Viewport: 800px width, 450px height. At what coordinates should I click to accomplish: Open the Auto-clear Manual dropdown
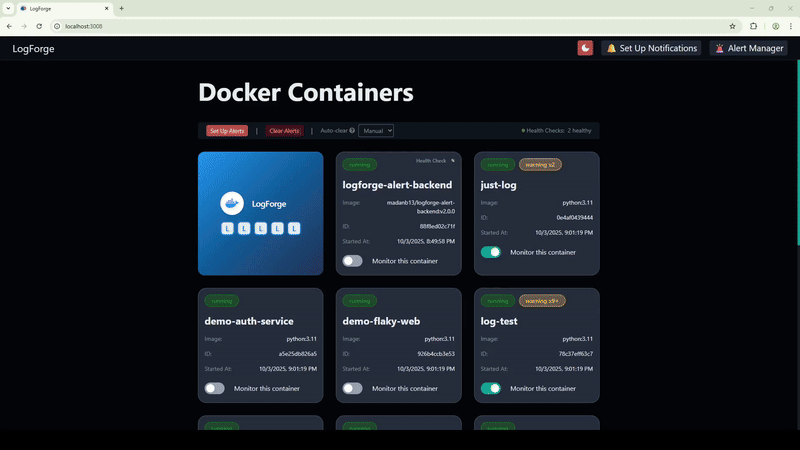point(376,131)
